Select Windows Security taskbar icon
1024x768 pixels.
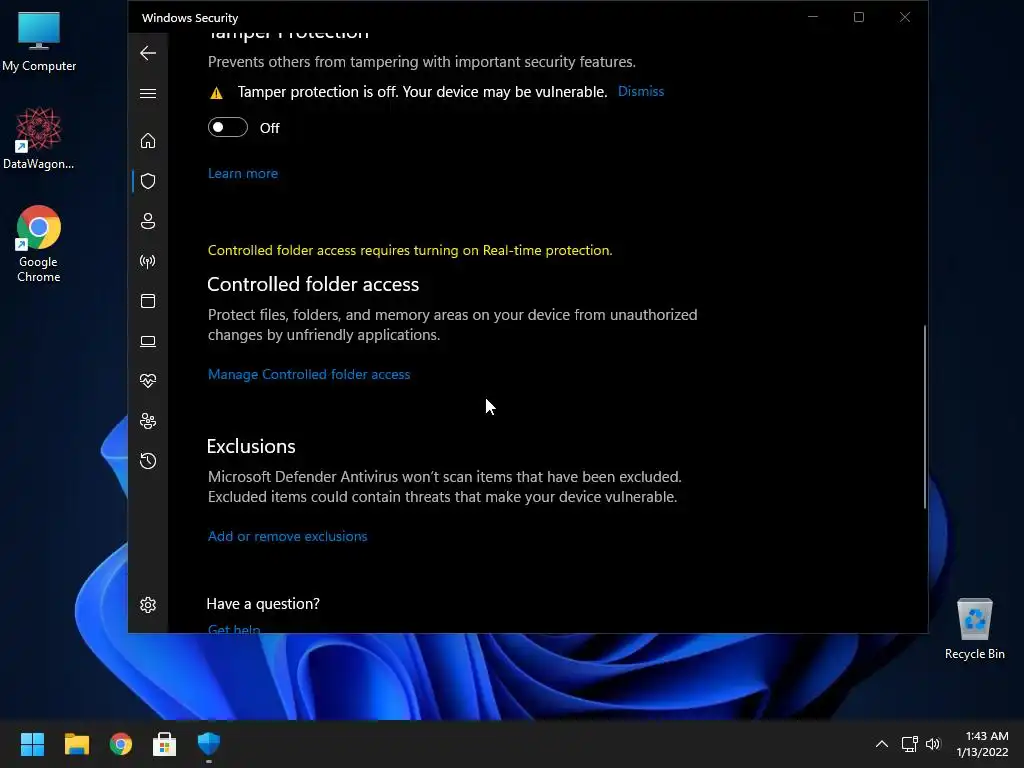209,744
